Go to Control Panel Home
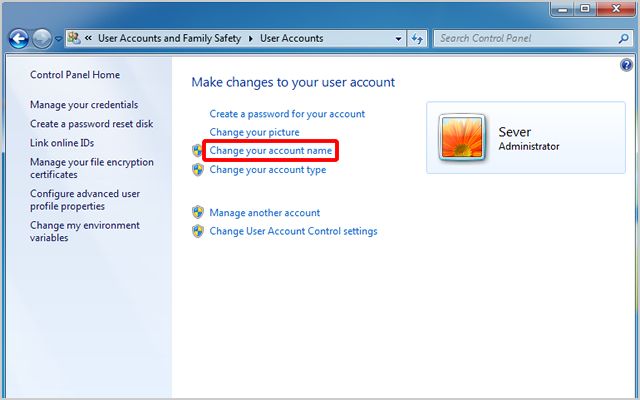This screenshot has width=640, height=400. 75,75
